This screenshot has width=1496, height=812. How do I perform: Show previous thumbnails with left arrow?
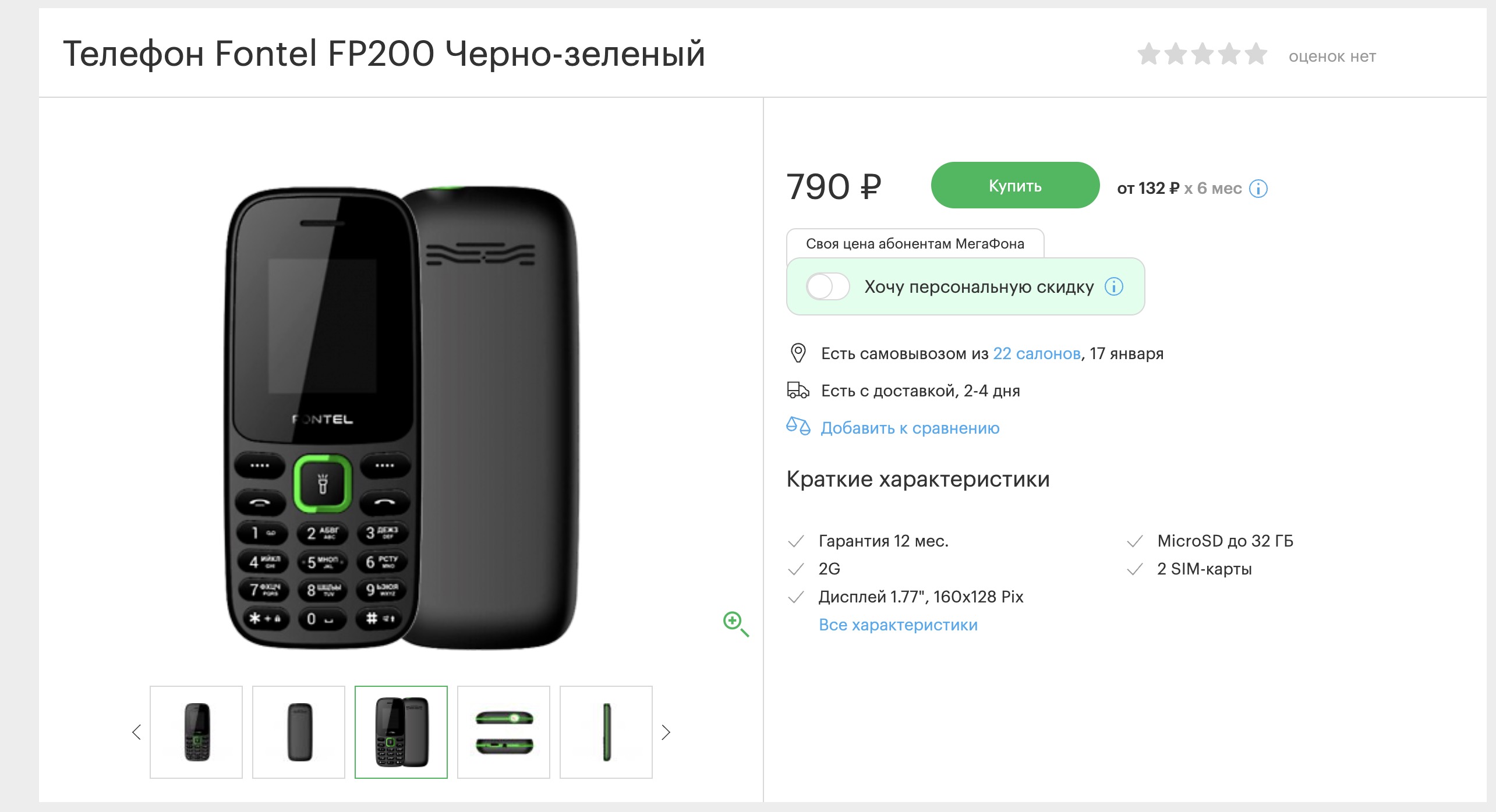(x=137, y=732)
